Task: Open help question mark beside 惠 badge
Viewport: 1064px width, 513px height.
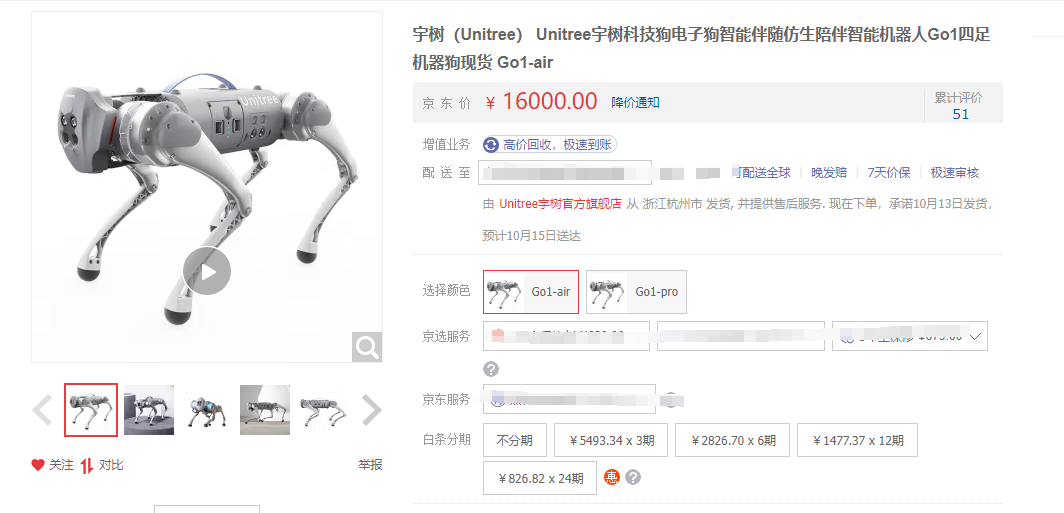Action: [x=632, y=477]
